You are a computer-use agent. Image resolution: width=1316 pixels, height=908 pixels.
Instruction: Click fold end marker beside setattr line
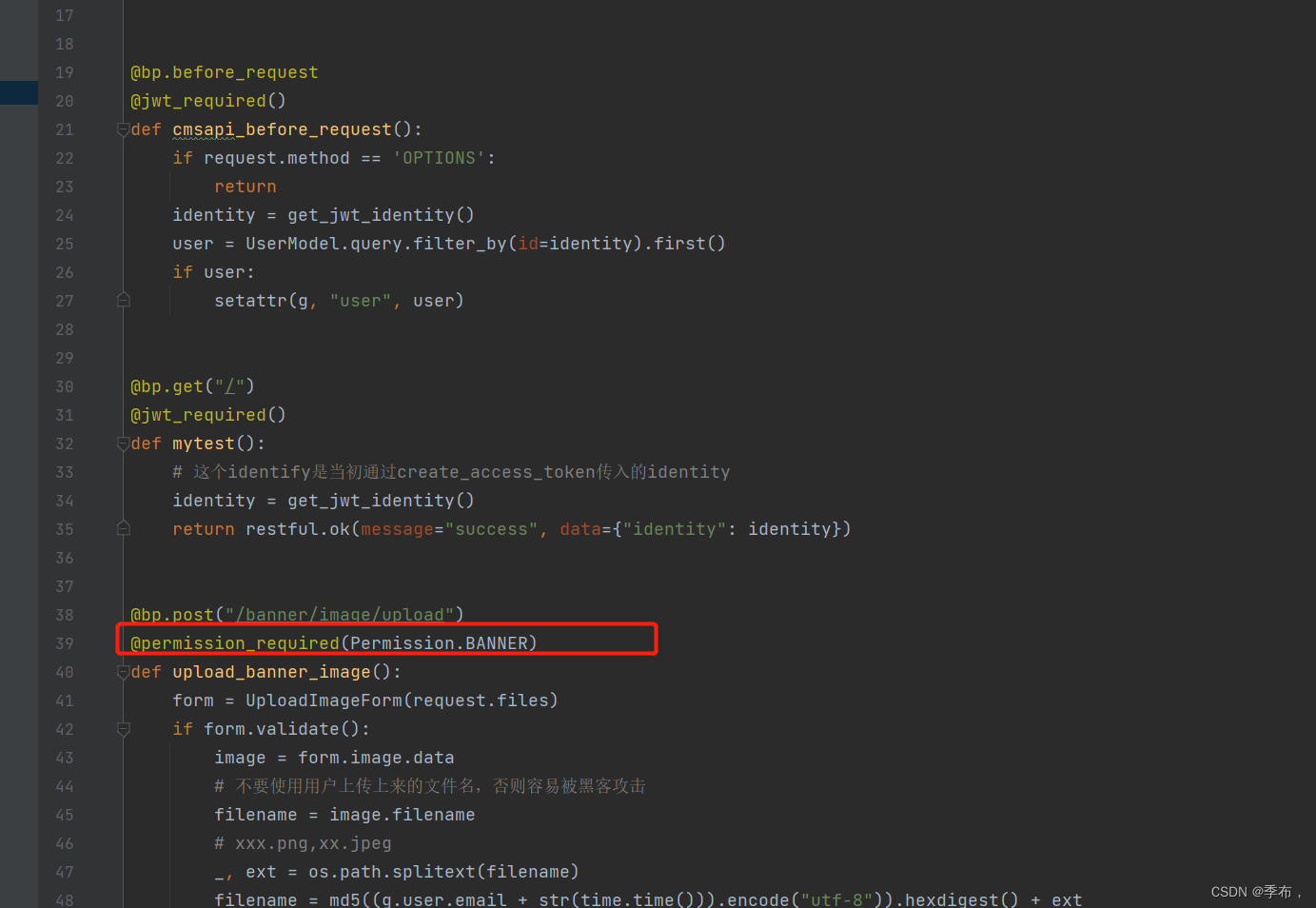pos(123,301)
